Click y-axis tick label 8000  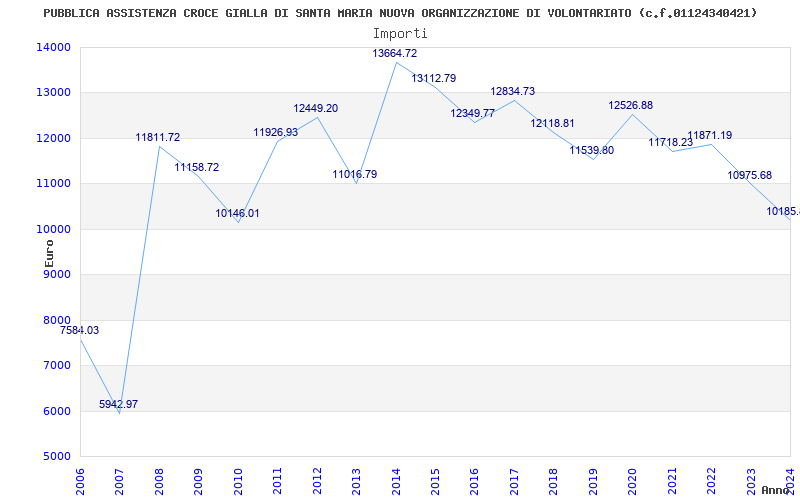tap(57, 320)
